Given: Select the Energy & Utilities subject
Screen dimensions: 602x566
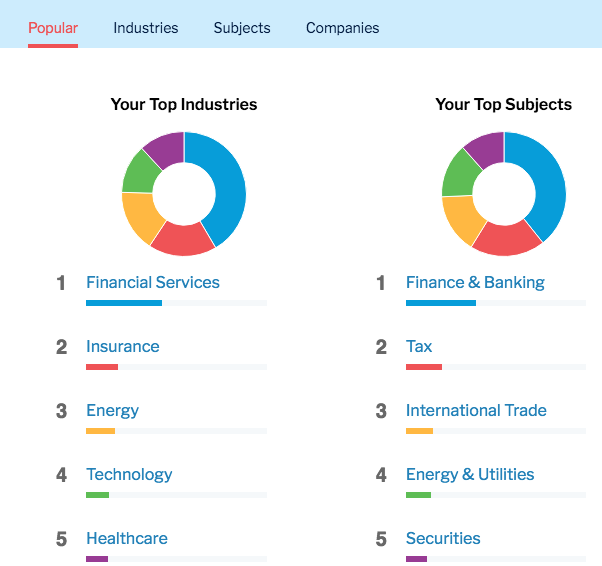Looking at the screenshot, I should (470, 474).
